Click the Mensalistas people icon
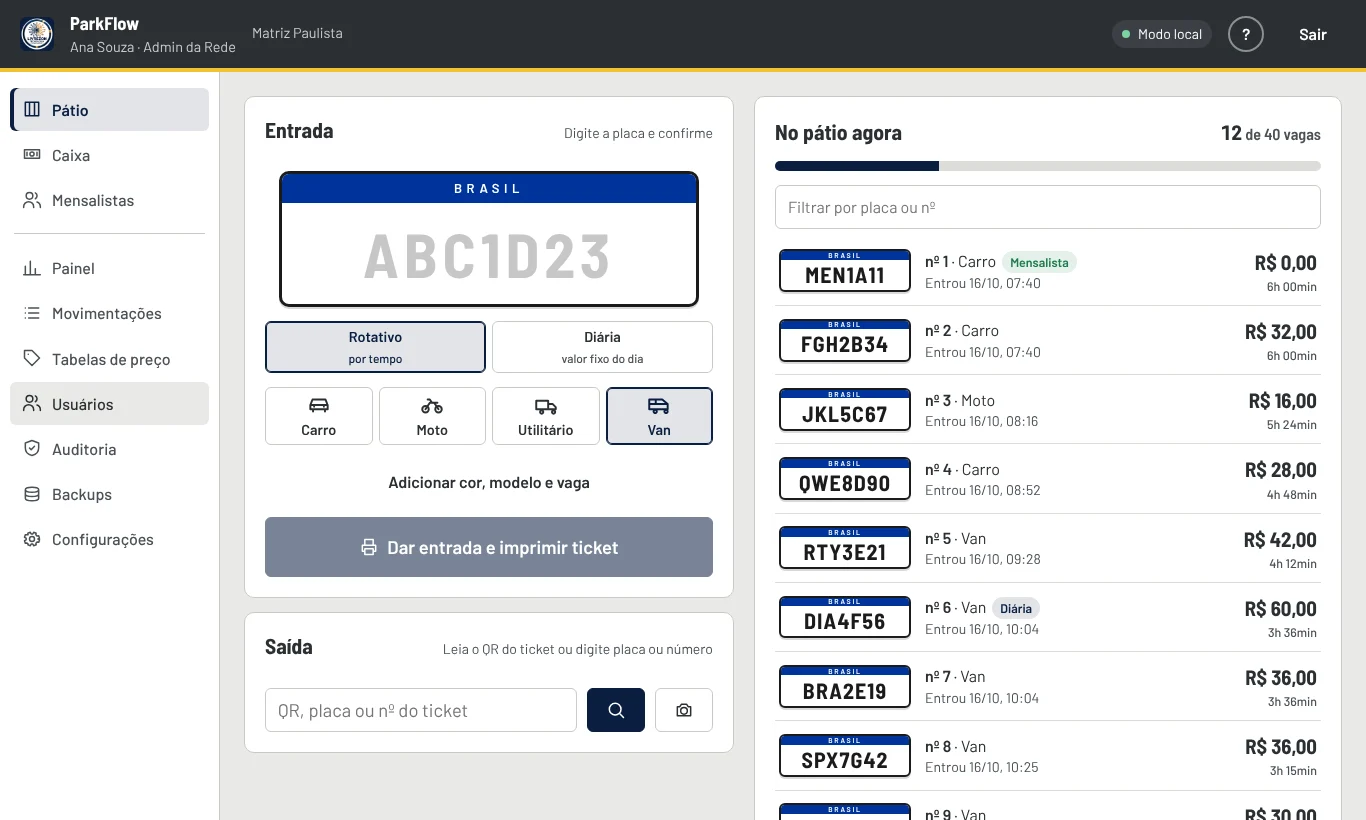 pos(32,200)
